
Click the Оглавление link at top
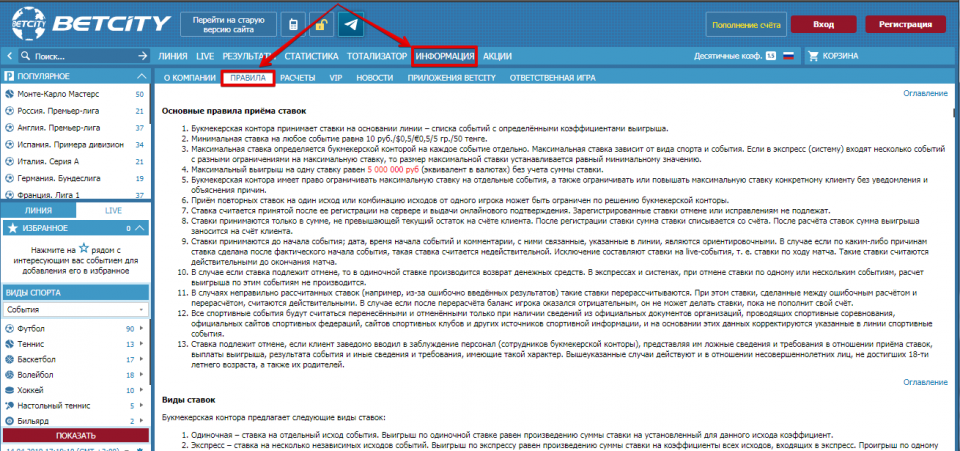(923, 93)
